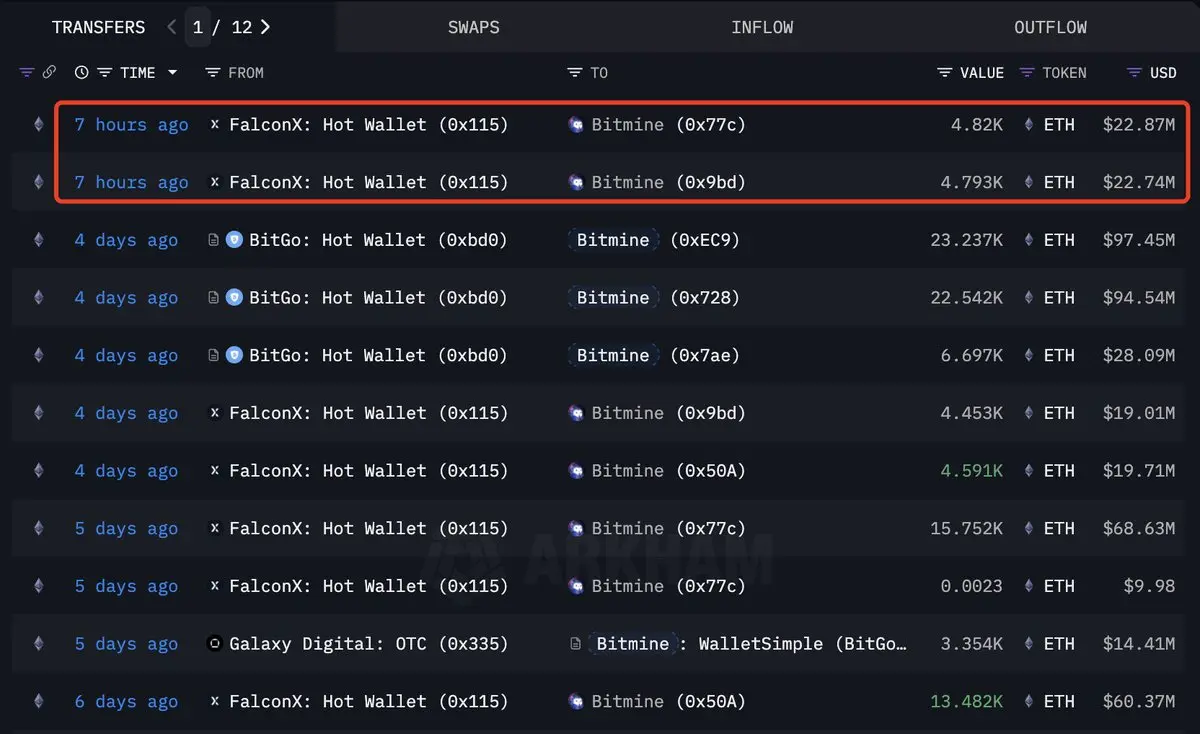Open the USD column filter
This screenshot has height=734, width=1200.
1134,72
